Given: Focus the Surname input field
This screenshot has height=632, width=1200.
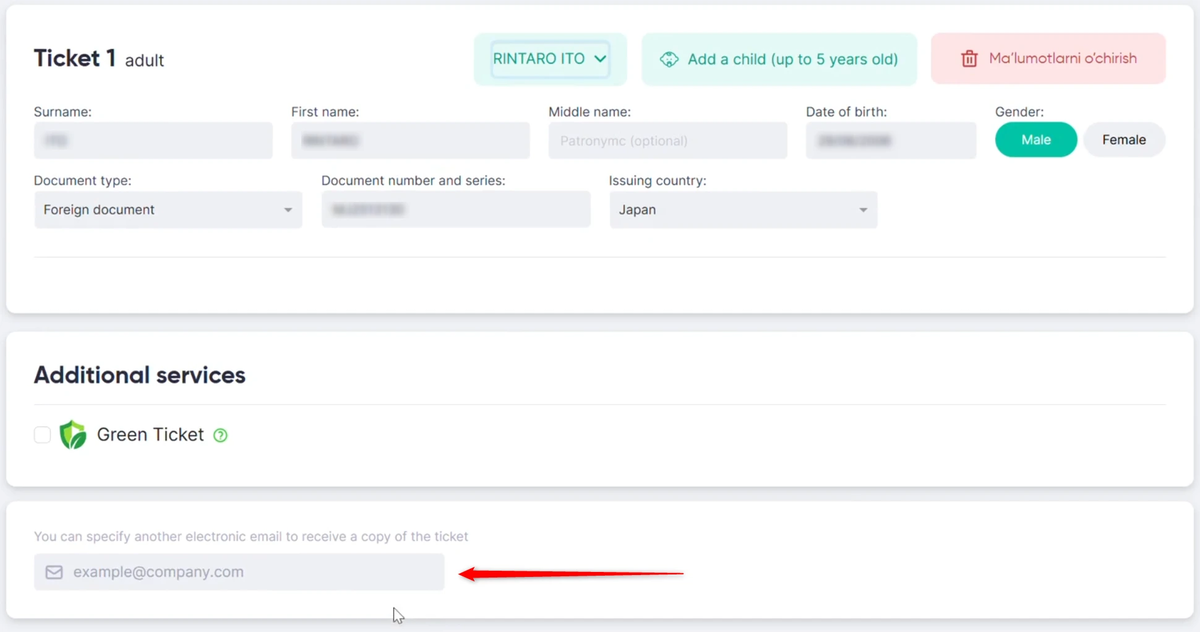Looking at the screenshot, I should pos(153,141).
